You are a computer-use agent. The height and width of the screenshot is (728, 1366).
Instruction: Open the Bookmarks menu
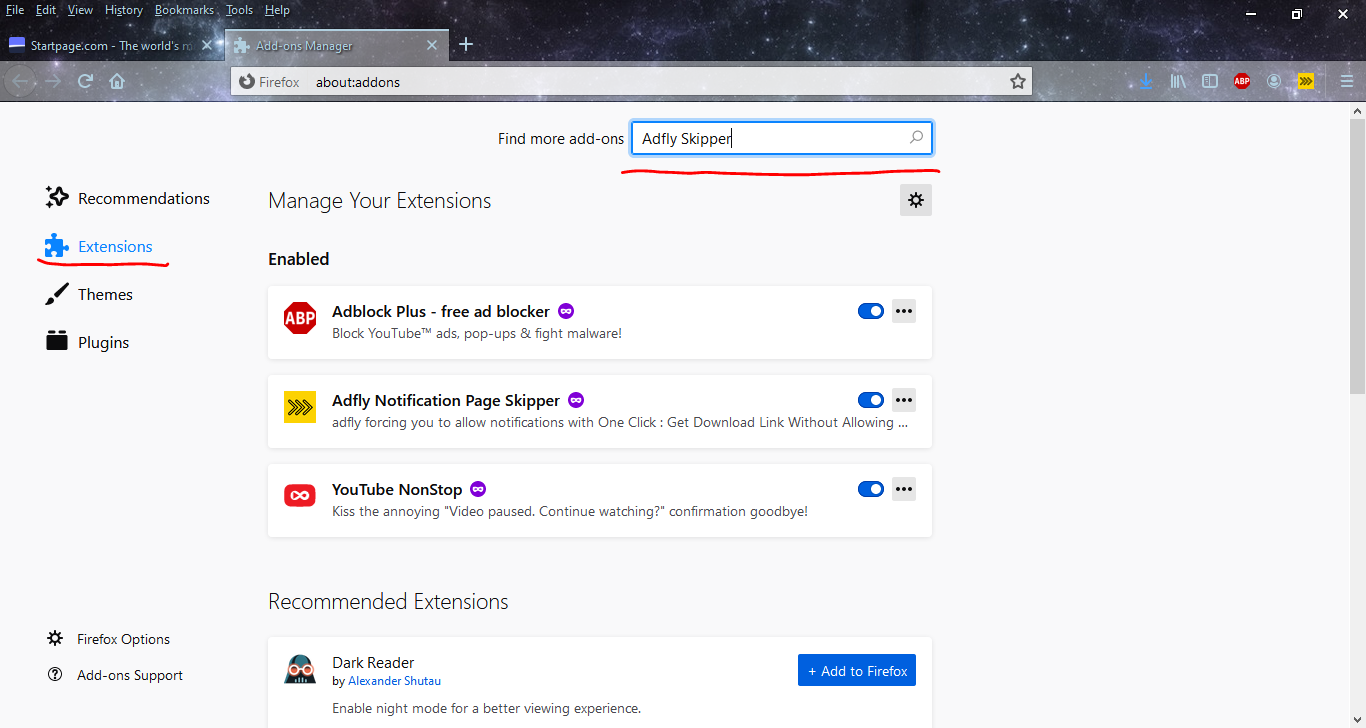[184, 10]
